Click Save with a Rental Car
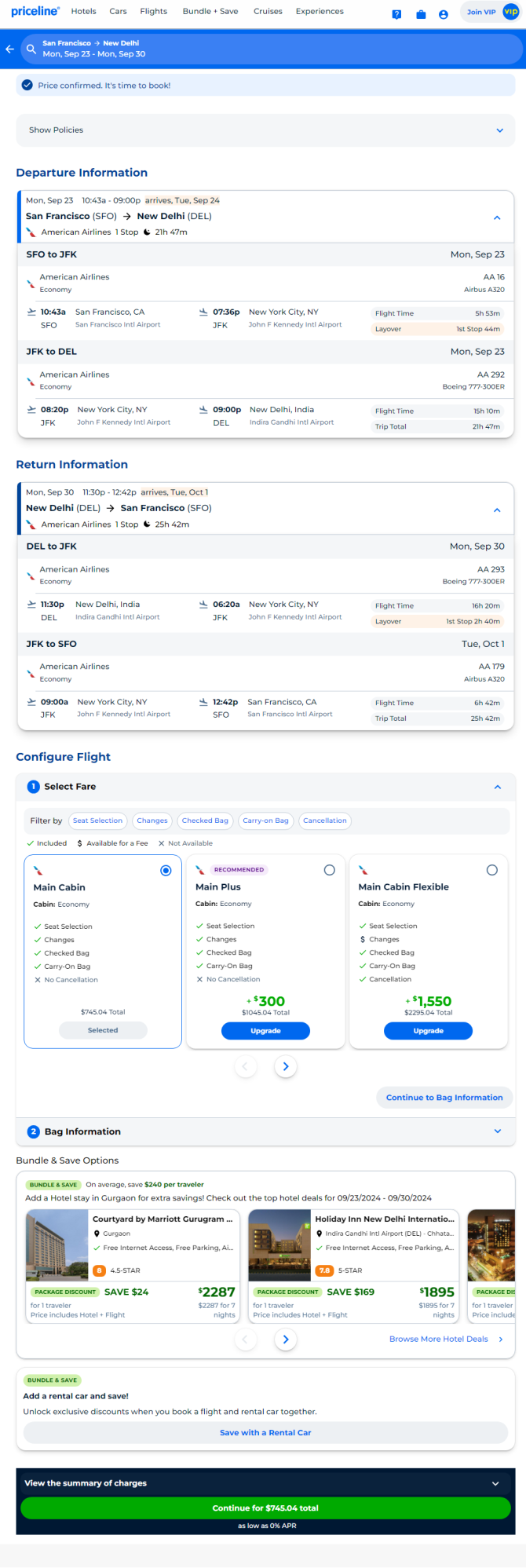Image resolution: width=526 pixels, height=1568 pixels. point(265,1433)
